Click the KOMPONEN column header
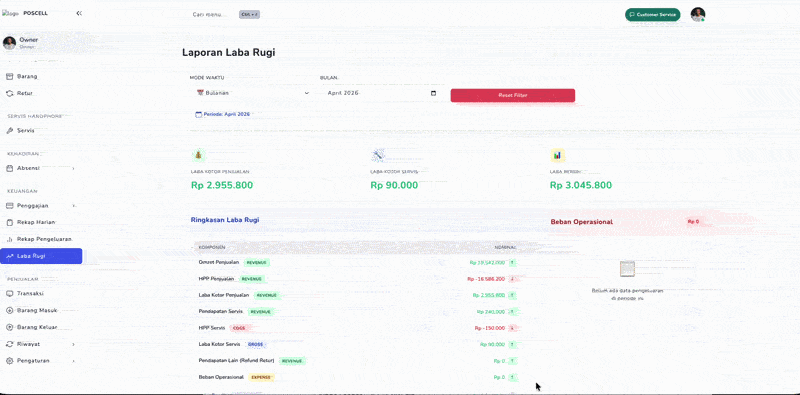The height and width of the screenshot is (395, 800). [212, 248]
